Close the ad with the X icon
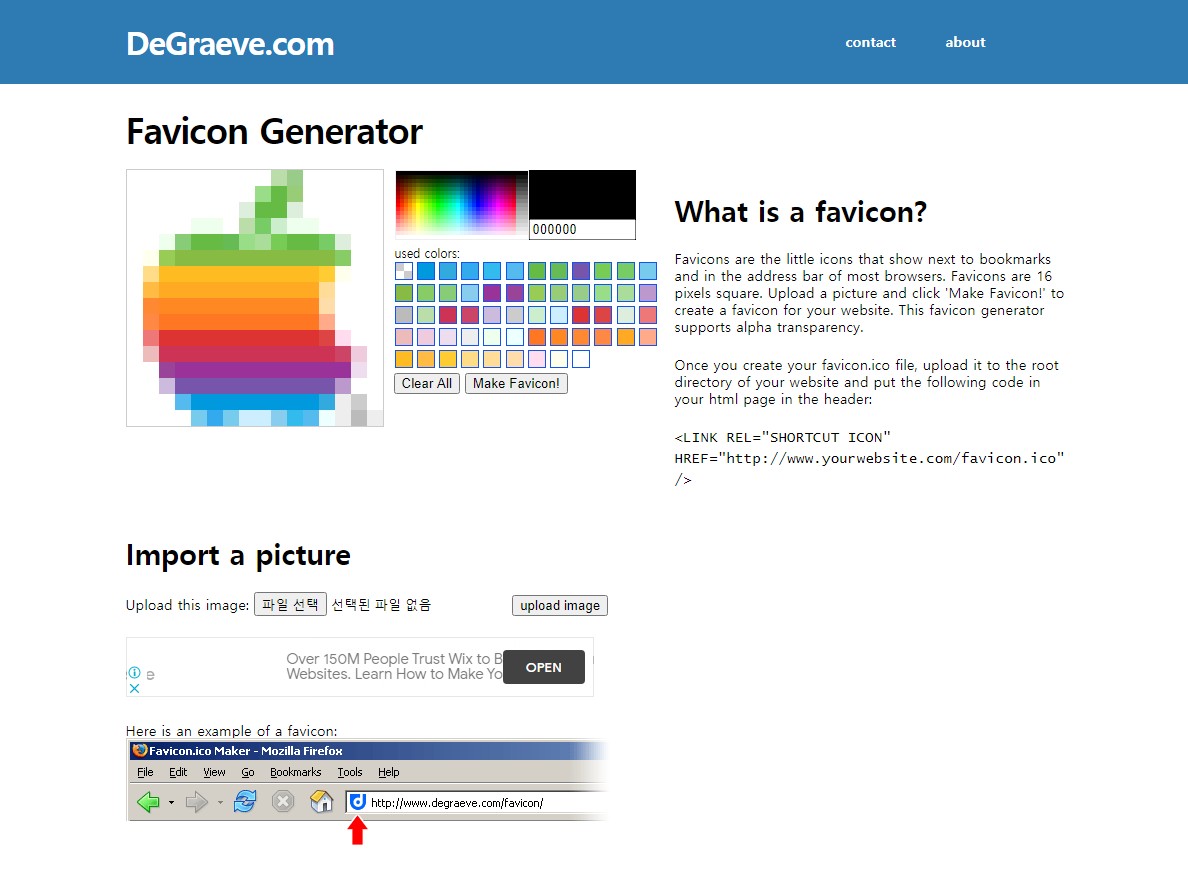 click(134, 688)
